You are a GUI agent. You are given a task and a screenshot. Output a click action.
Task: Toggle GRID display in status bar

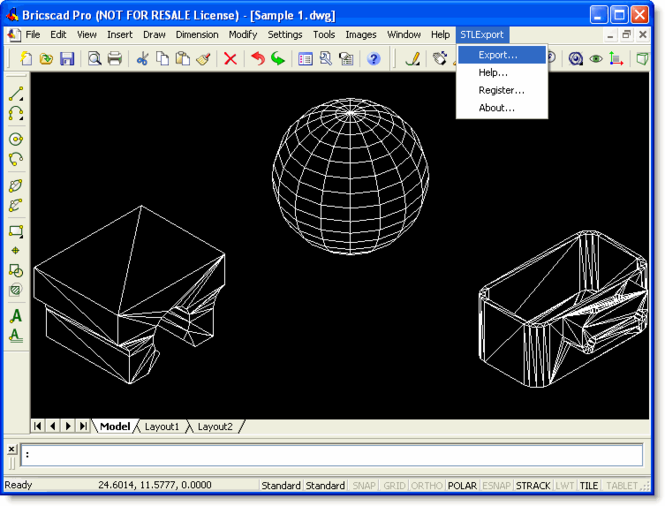pyautogui.click(x=394, y=485)
